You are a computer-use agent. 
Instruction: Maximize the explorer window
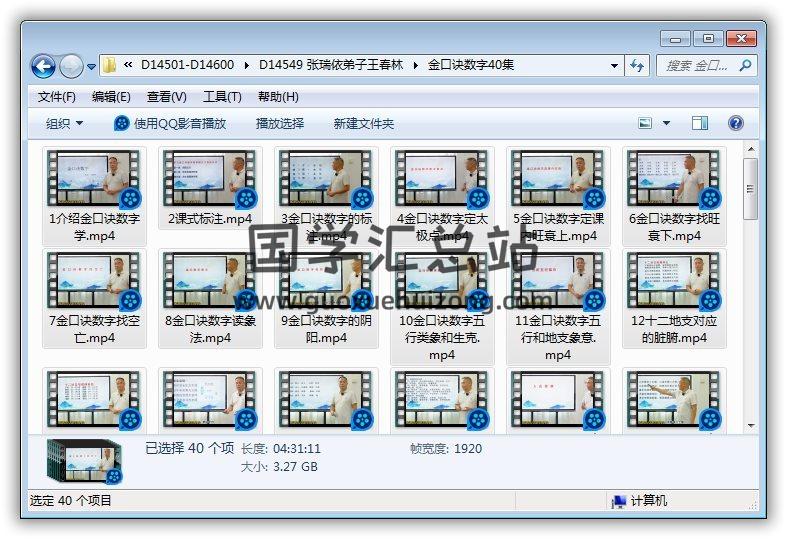[x=708, y=39]
